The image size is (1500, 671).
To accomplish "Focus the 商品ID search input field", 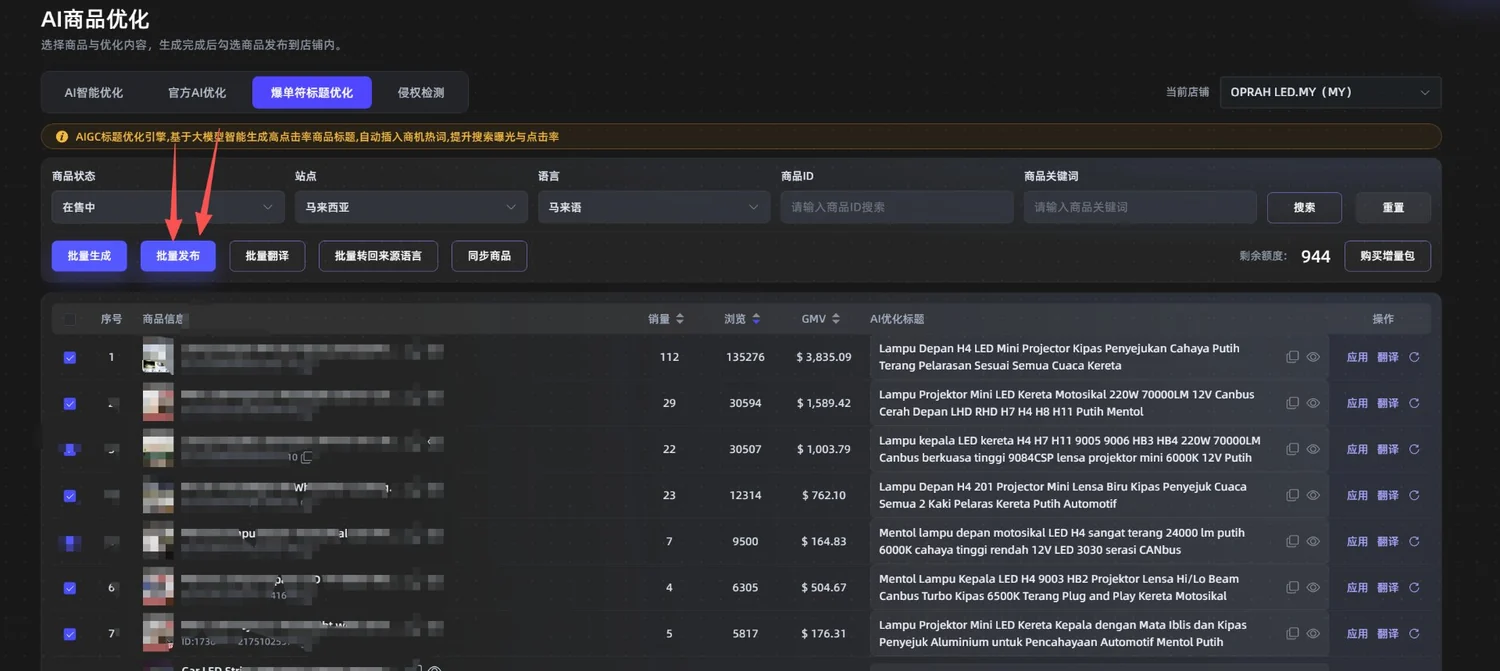I will pos(897,207).
